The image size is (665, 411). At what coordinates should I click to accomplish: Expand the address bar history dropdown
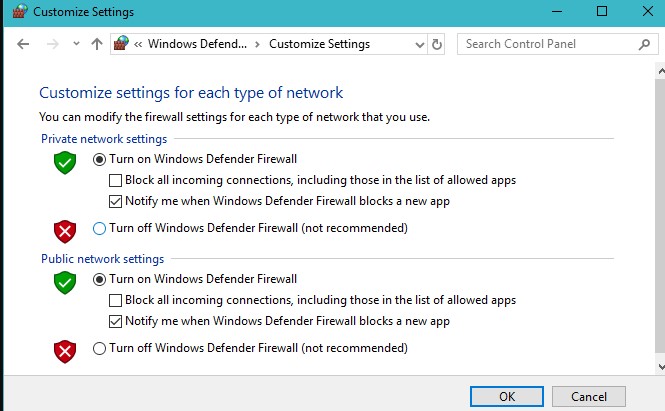pos(419,45)
